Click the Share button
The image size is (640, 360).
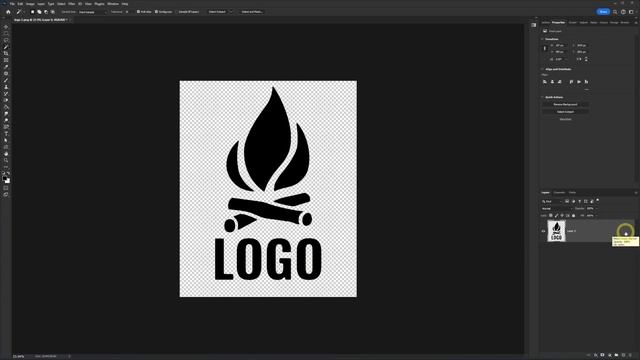tap(603, 12)
